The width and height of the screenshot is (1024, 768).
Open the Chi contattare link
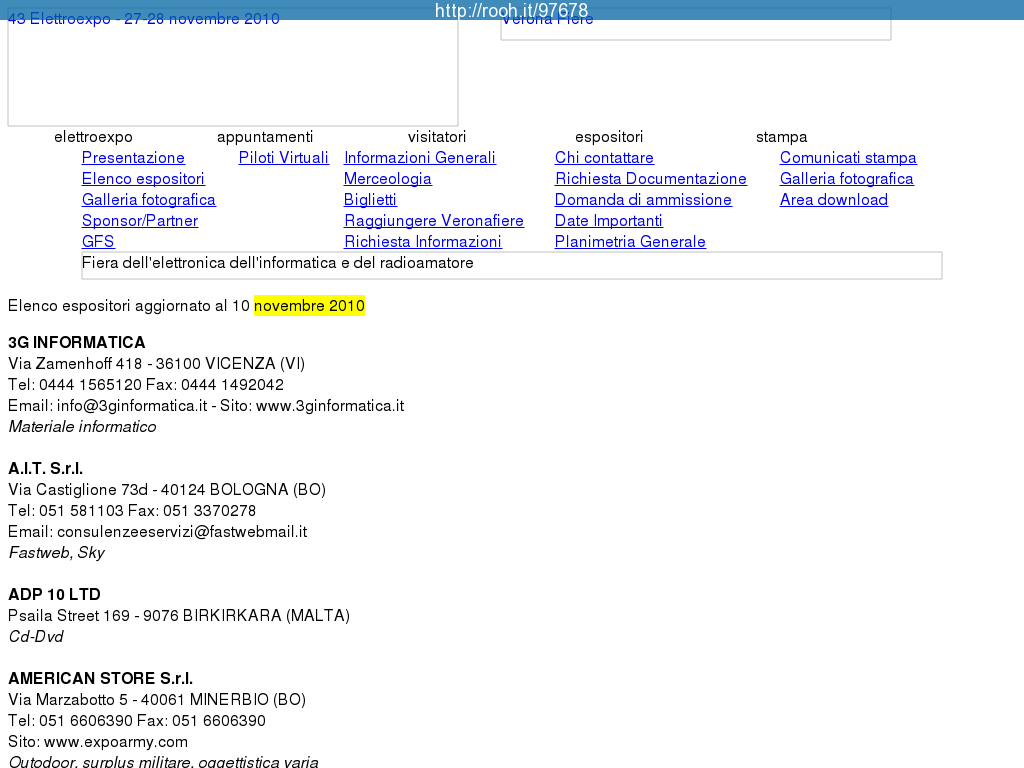click(x=604, y=158)
